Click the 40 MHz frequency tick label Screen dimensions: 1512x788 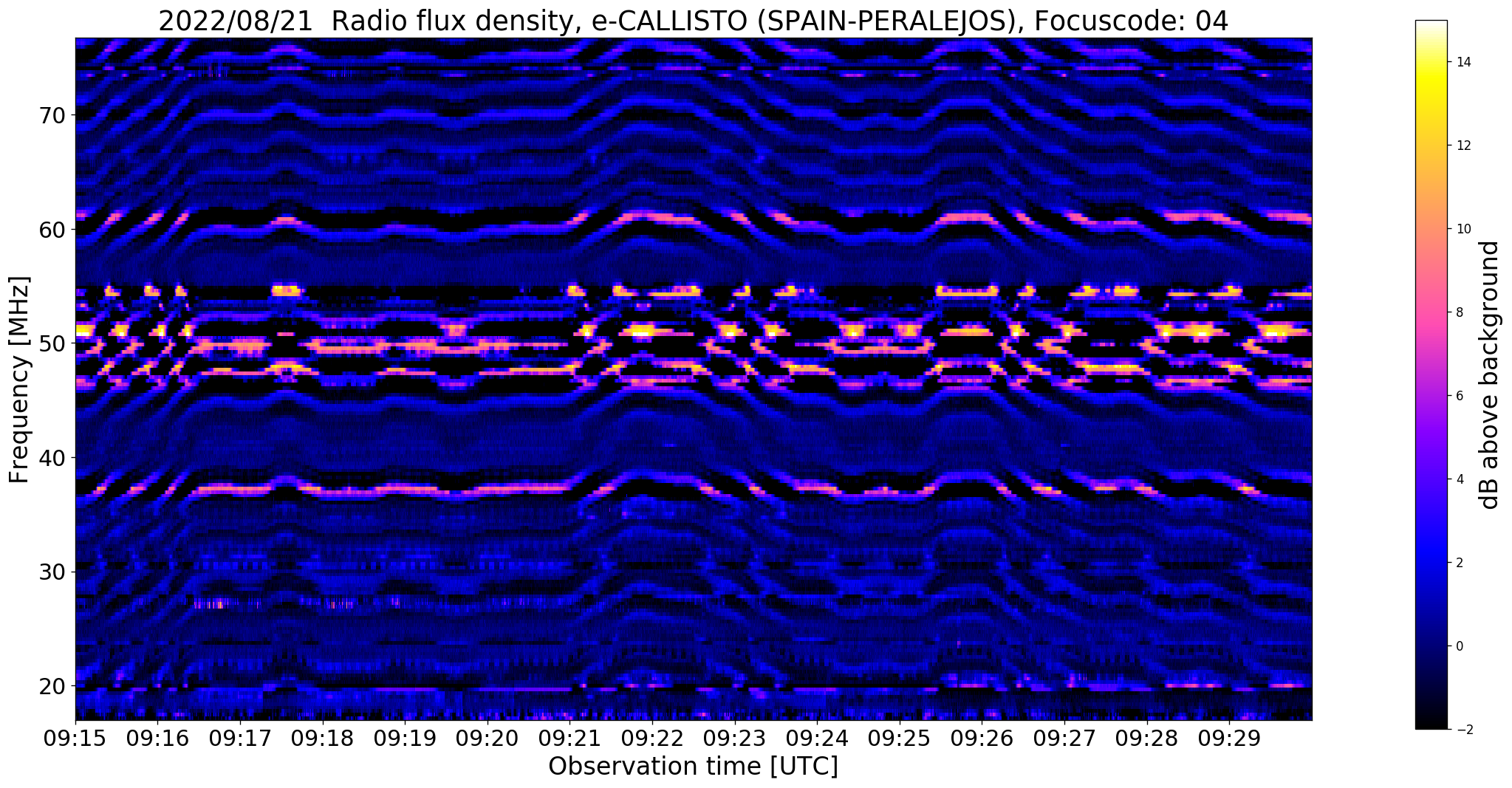pos(52,458)
